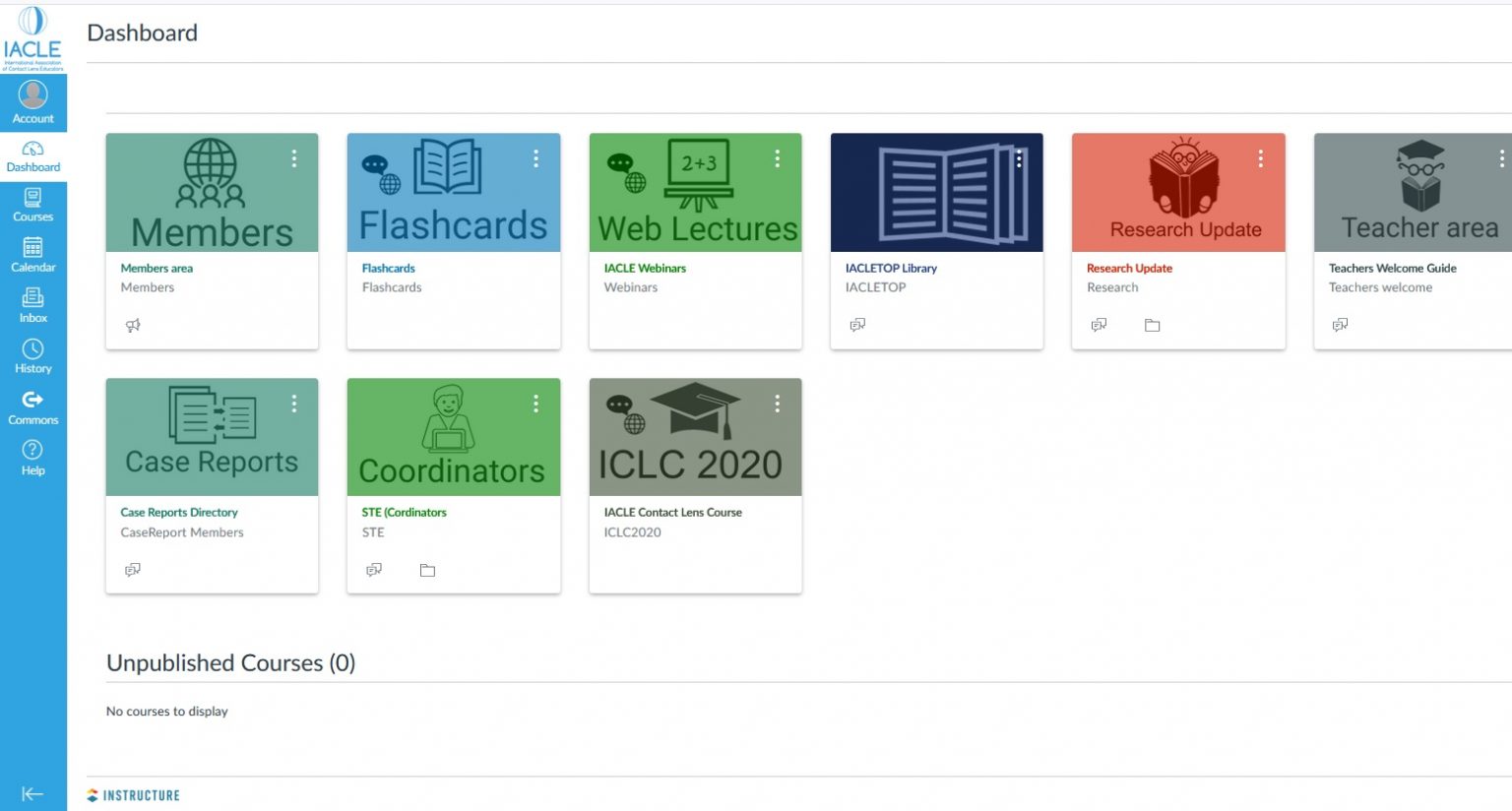Screen dimensions: 1512x811
Task: Click the Help question mark icon
Action: [x=33, y=458]
